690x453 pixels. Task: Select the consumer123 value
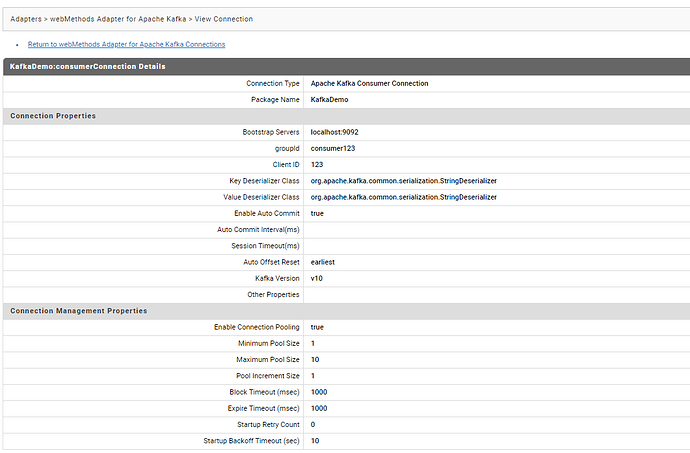(333, 148)
